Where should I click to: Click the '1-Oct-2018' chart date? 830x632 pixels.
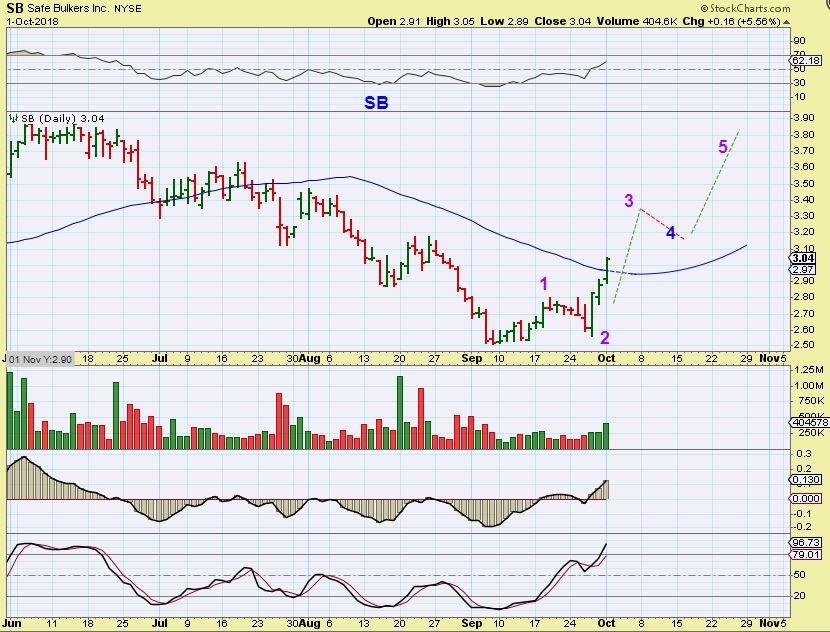[33, 22]
